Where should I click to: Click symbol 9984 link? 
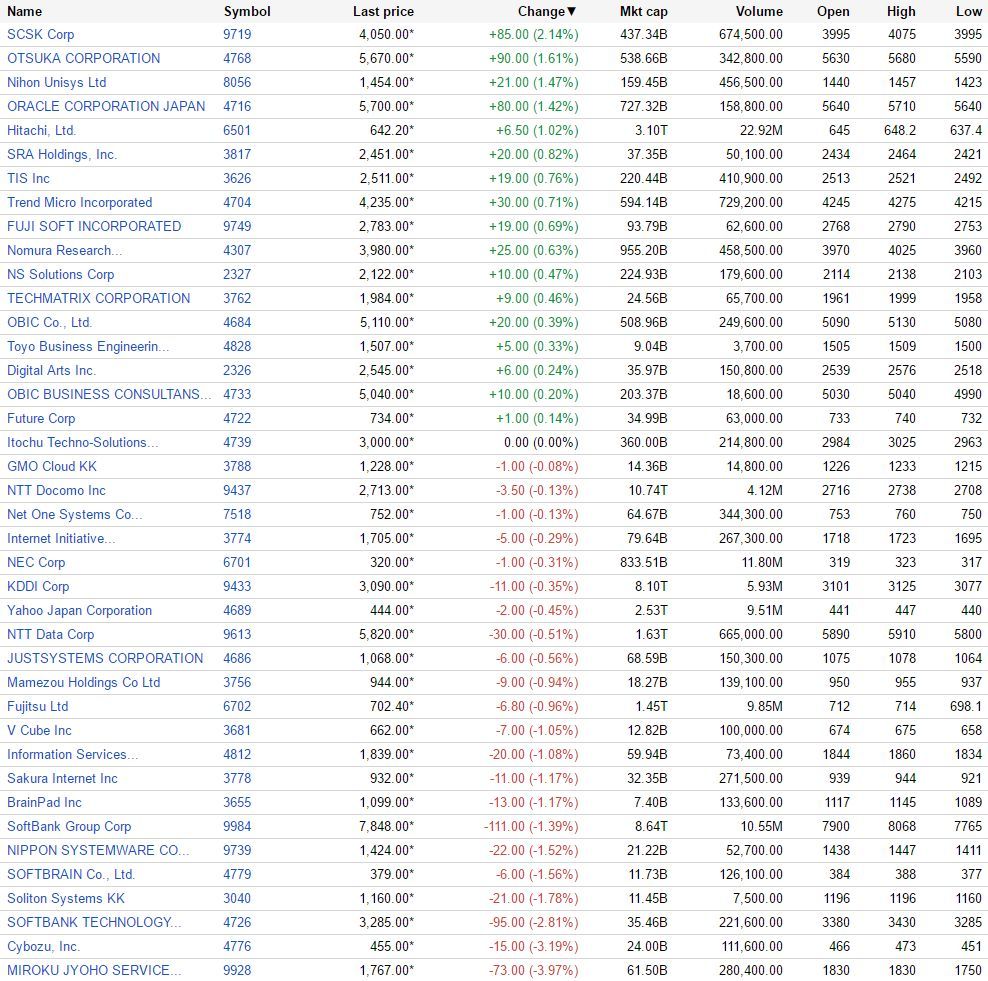tap(237, 826)
